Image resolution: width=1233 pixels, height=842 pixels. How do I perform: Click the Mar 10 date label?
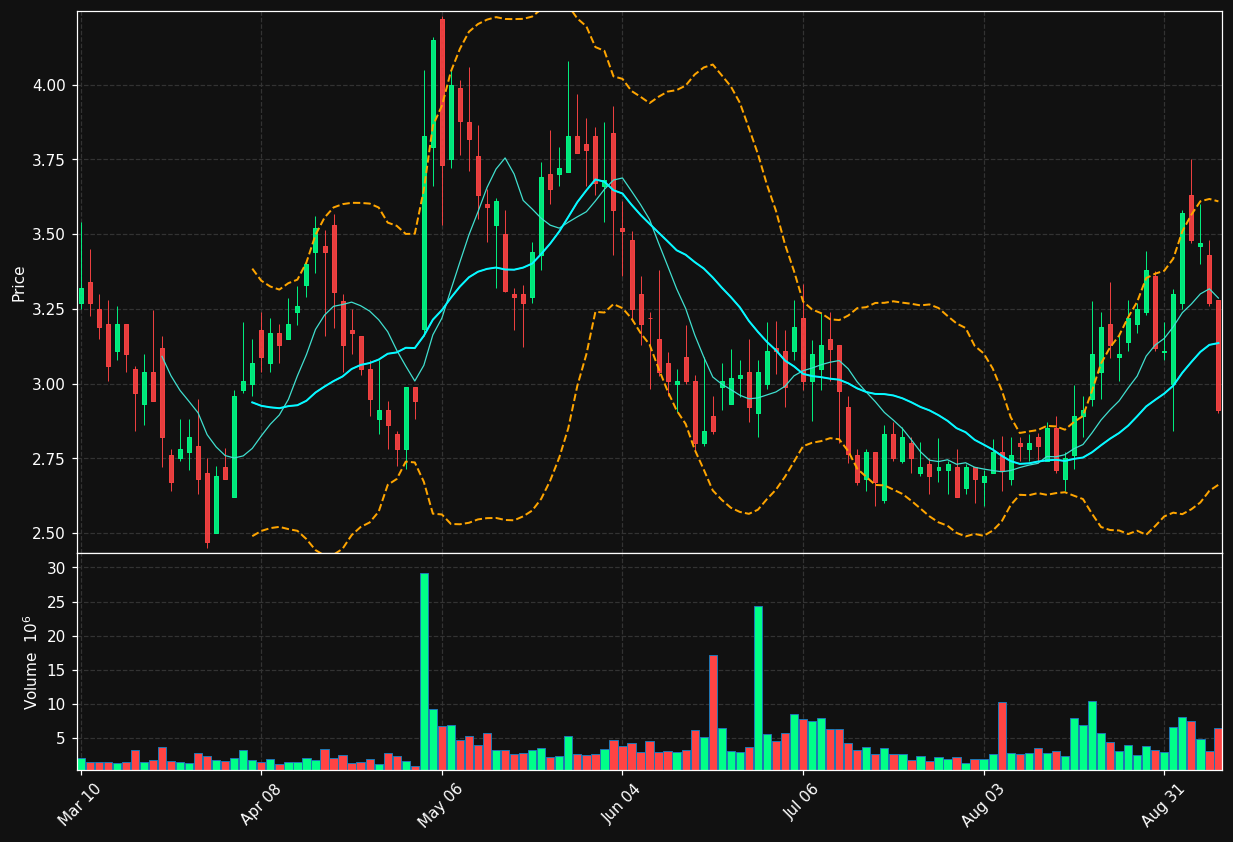79,804
